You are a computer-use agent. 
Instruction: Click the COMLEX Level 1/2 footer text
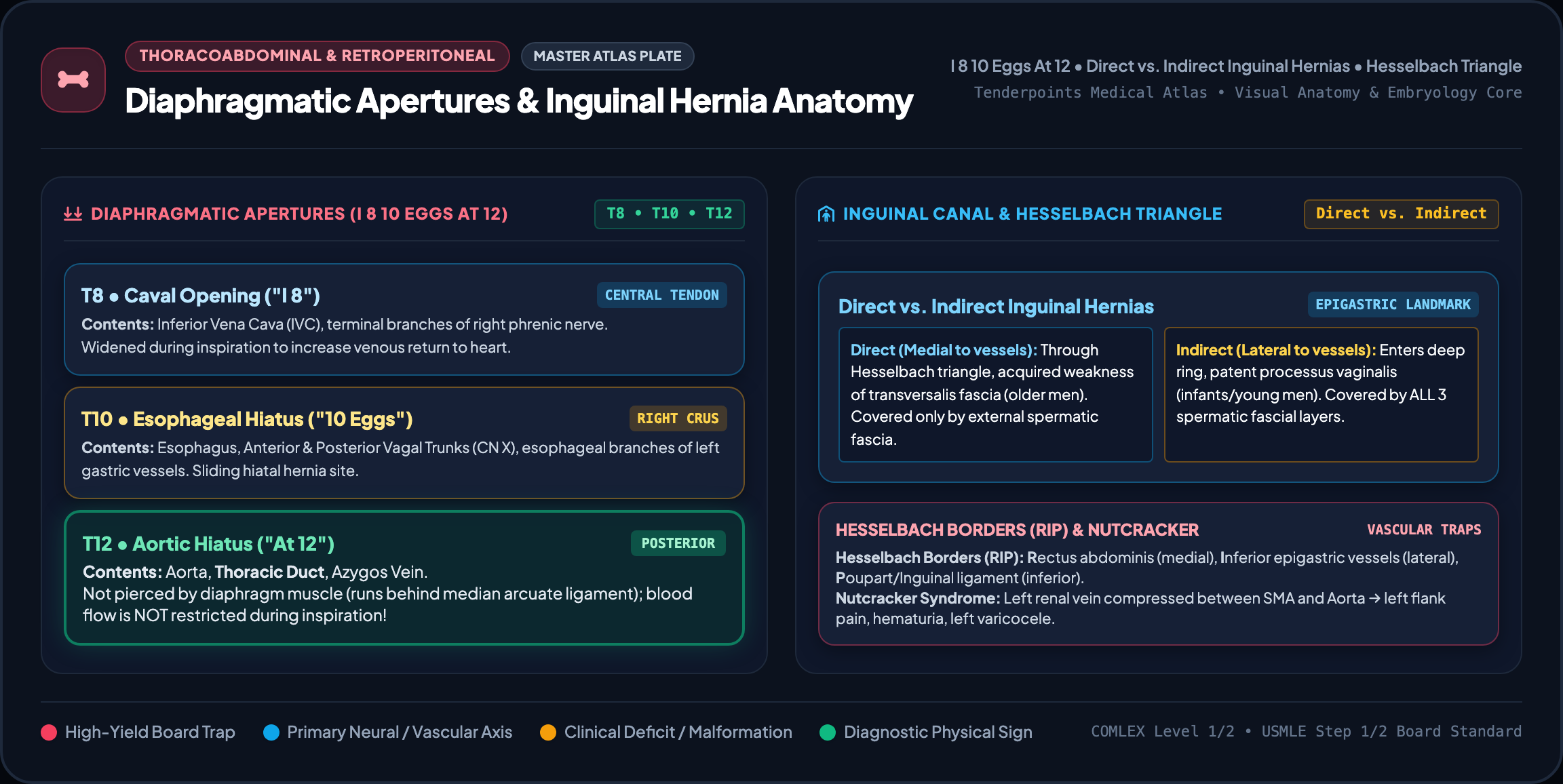[x=1306, y=732]
